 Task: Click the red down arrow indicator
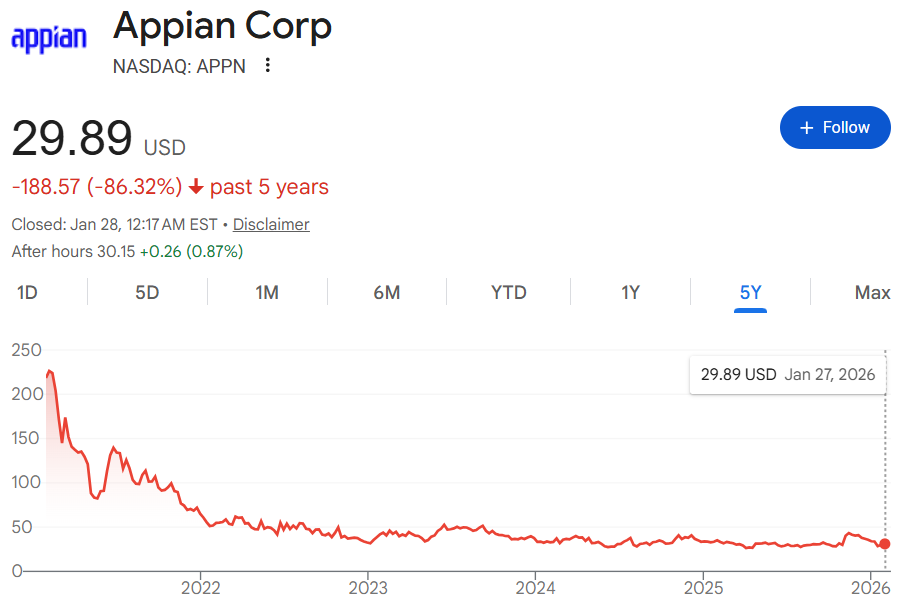tap(196, 187)
